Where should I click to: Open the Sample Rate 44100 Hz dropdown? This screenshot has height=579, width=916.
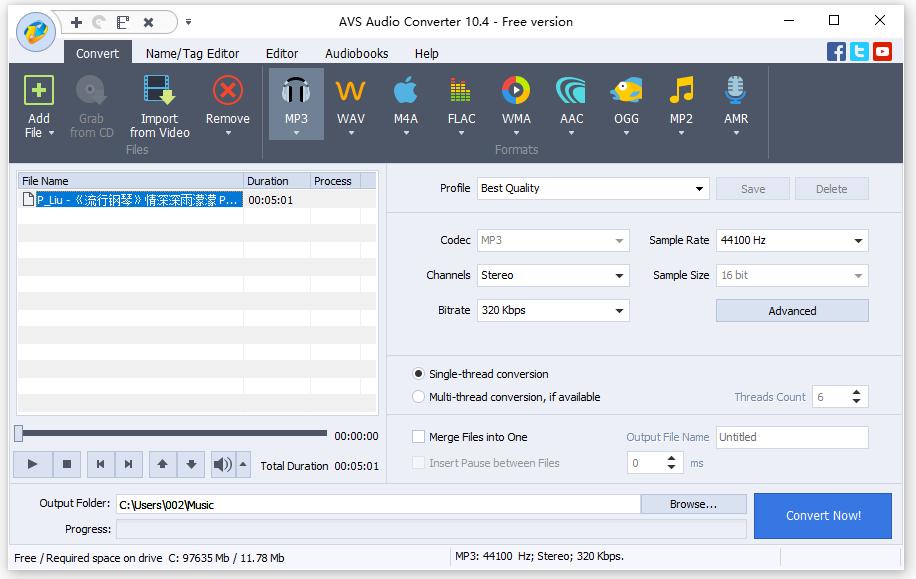coord(858,241)
